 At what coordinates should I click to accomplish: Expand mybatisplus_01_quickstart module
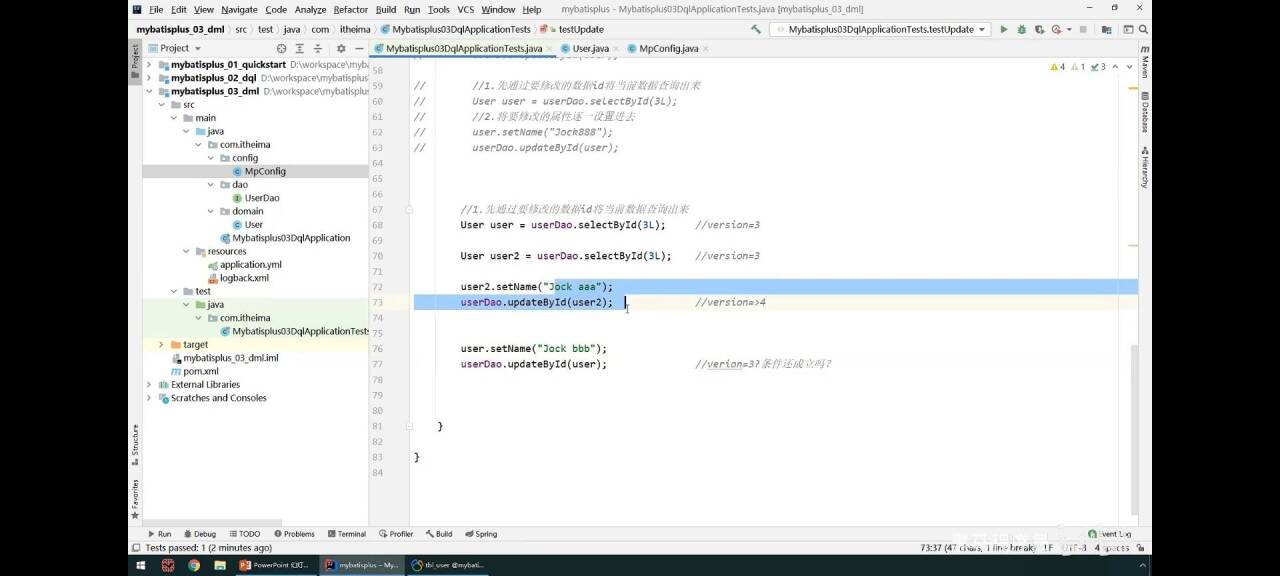(x=149, y=65)
